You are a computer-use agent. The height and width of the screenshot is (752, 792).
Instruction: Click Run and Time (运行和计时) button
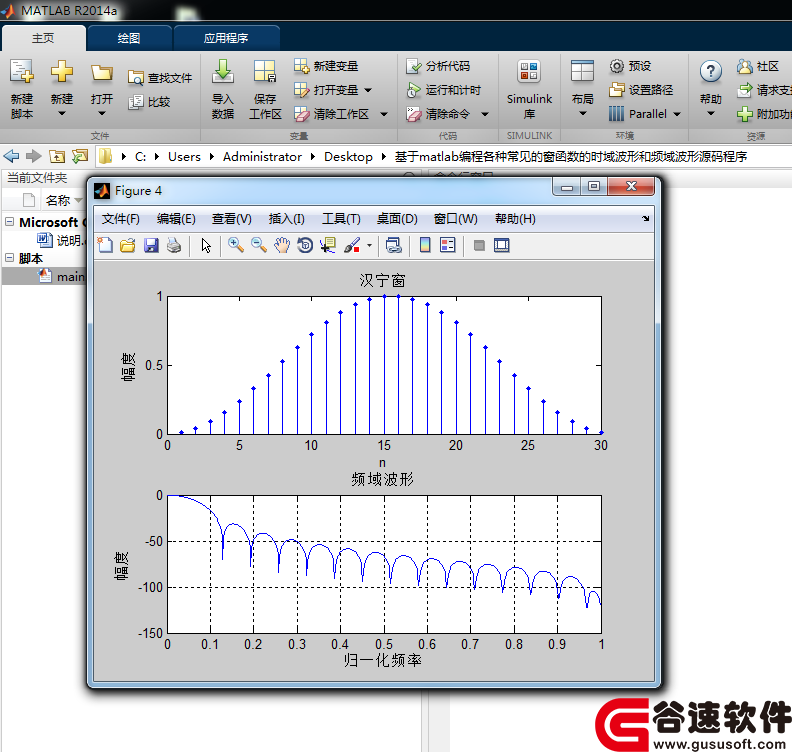coord(443,90)
